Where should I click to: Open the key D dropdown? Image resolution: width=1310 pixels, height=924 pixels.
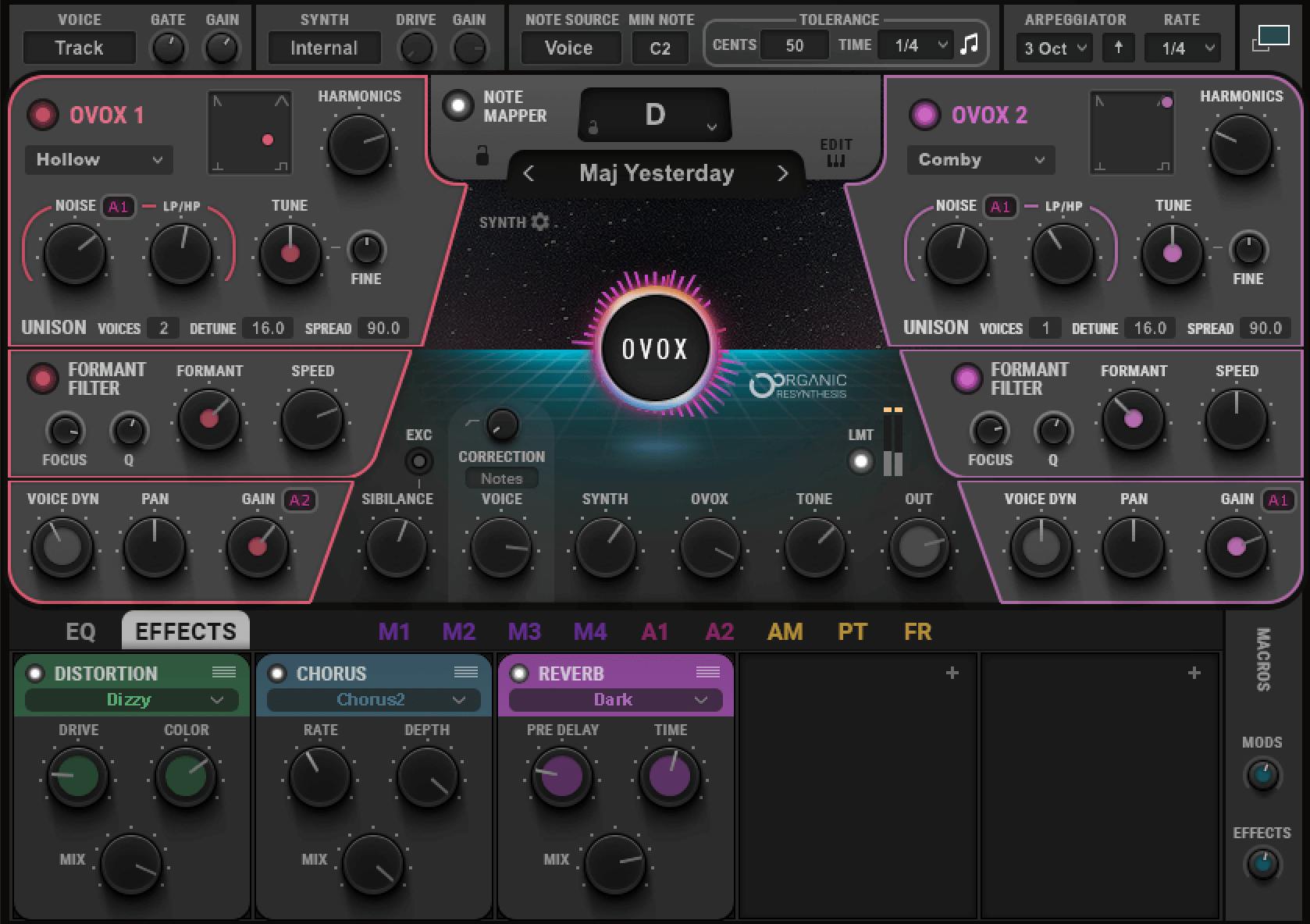click(654, 115)
